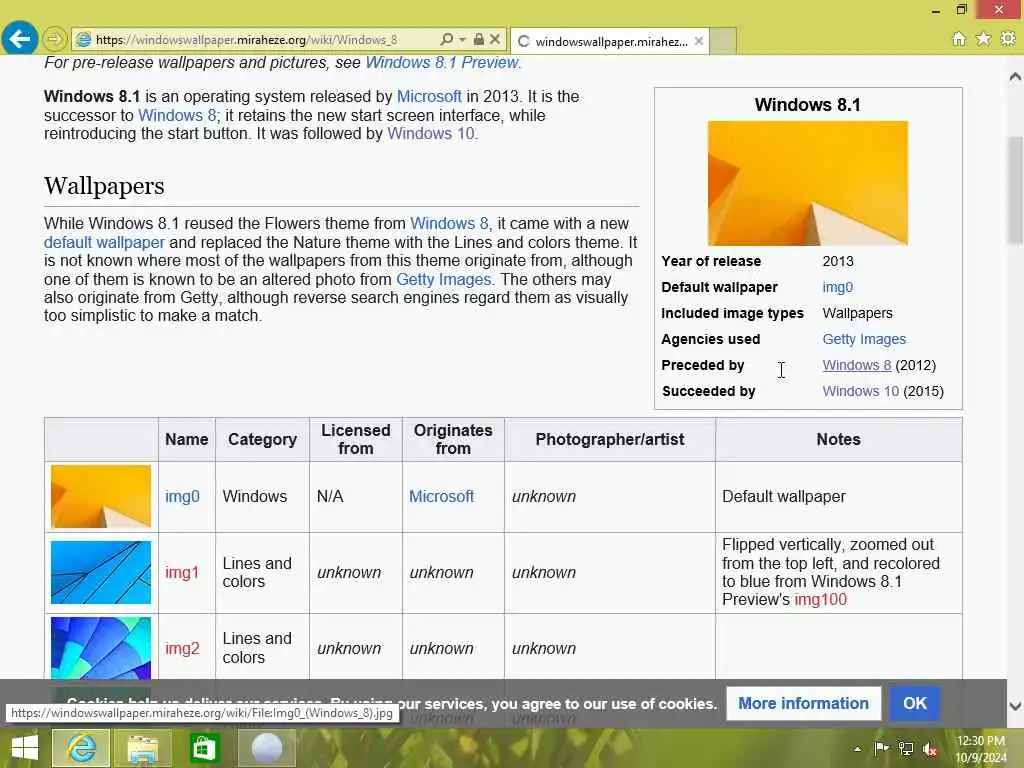Open the Action Center flag icon
Viewport: 1024px width, 768px height.
tap(881, 748)
